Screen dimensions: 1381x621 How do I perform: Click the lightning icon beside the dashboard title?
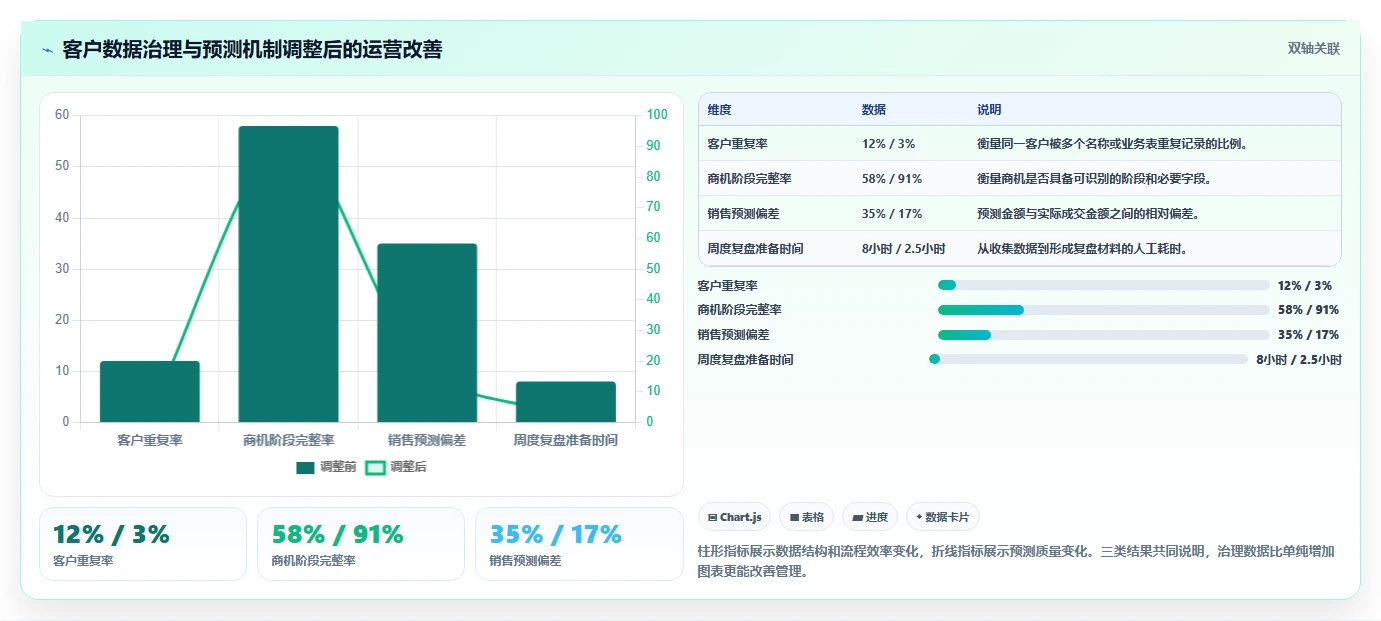pyautogui.click(x=48, y=50)
